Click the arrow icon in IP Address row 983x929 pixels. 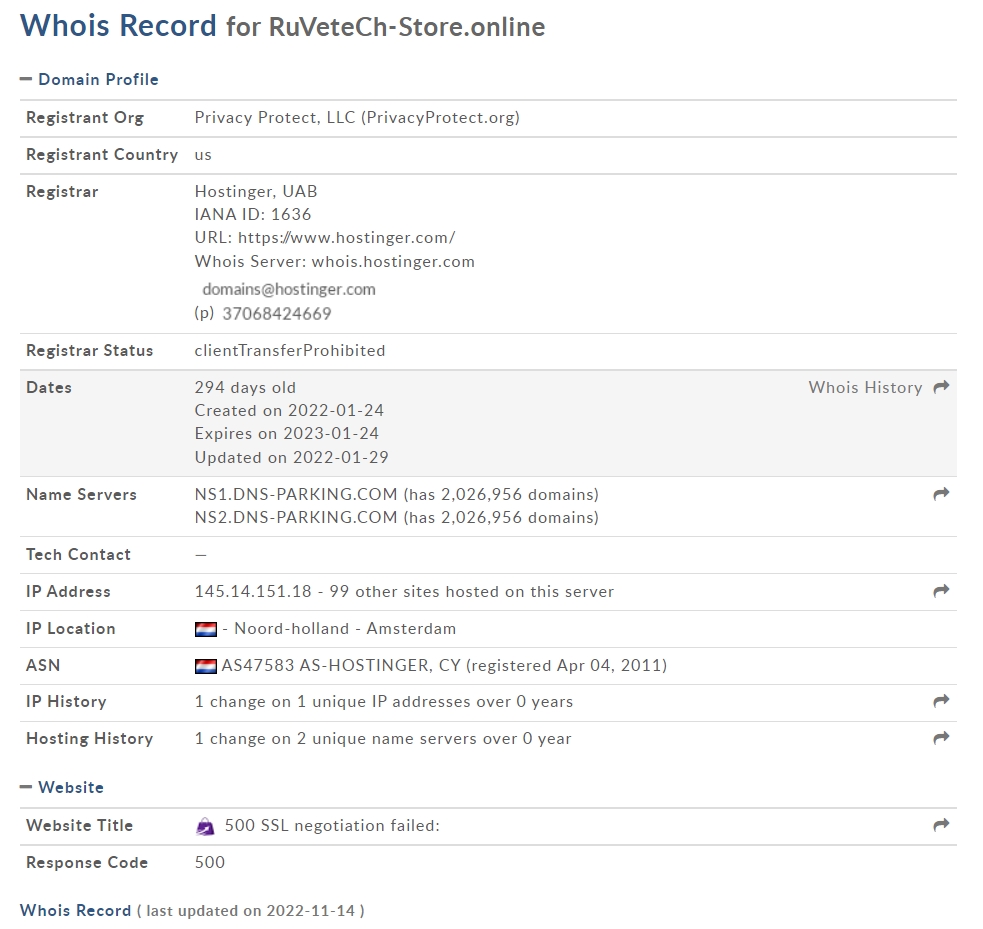(x=941, y=590)
